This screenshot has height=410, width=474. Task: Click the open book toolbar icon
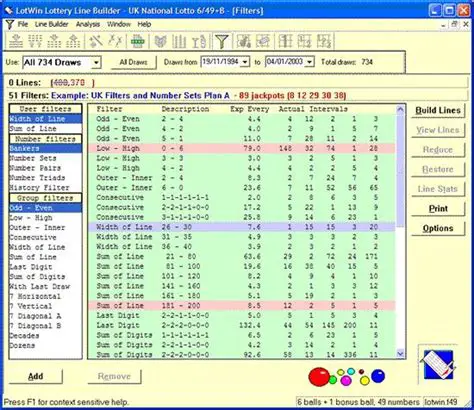pos(161,41)
